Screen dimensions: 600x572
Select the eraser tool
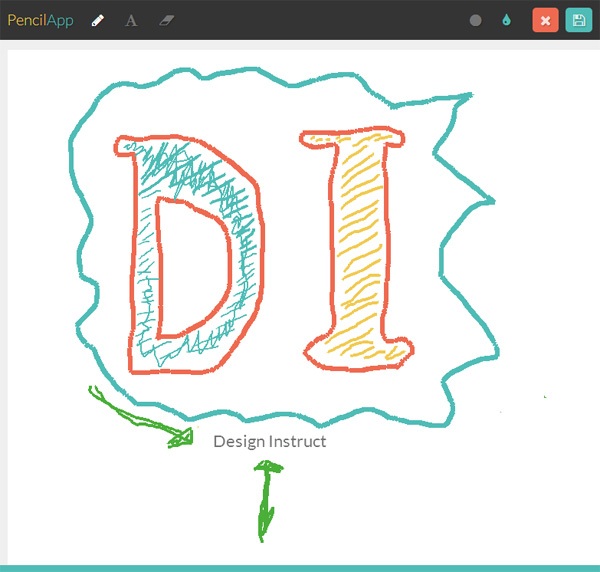[x=167, y=20]
